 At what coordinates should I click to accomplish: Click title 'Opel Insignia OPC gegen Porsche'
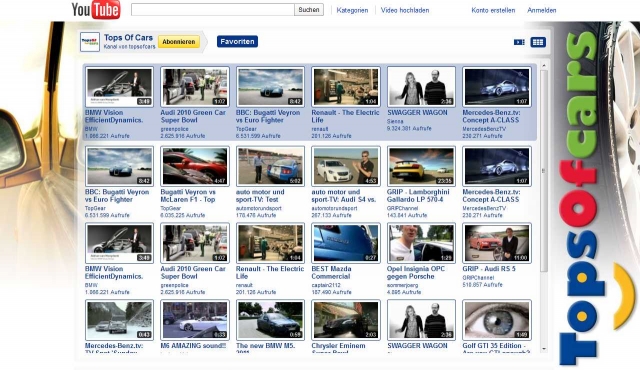click(416, 272)
